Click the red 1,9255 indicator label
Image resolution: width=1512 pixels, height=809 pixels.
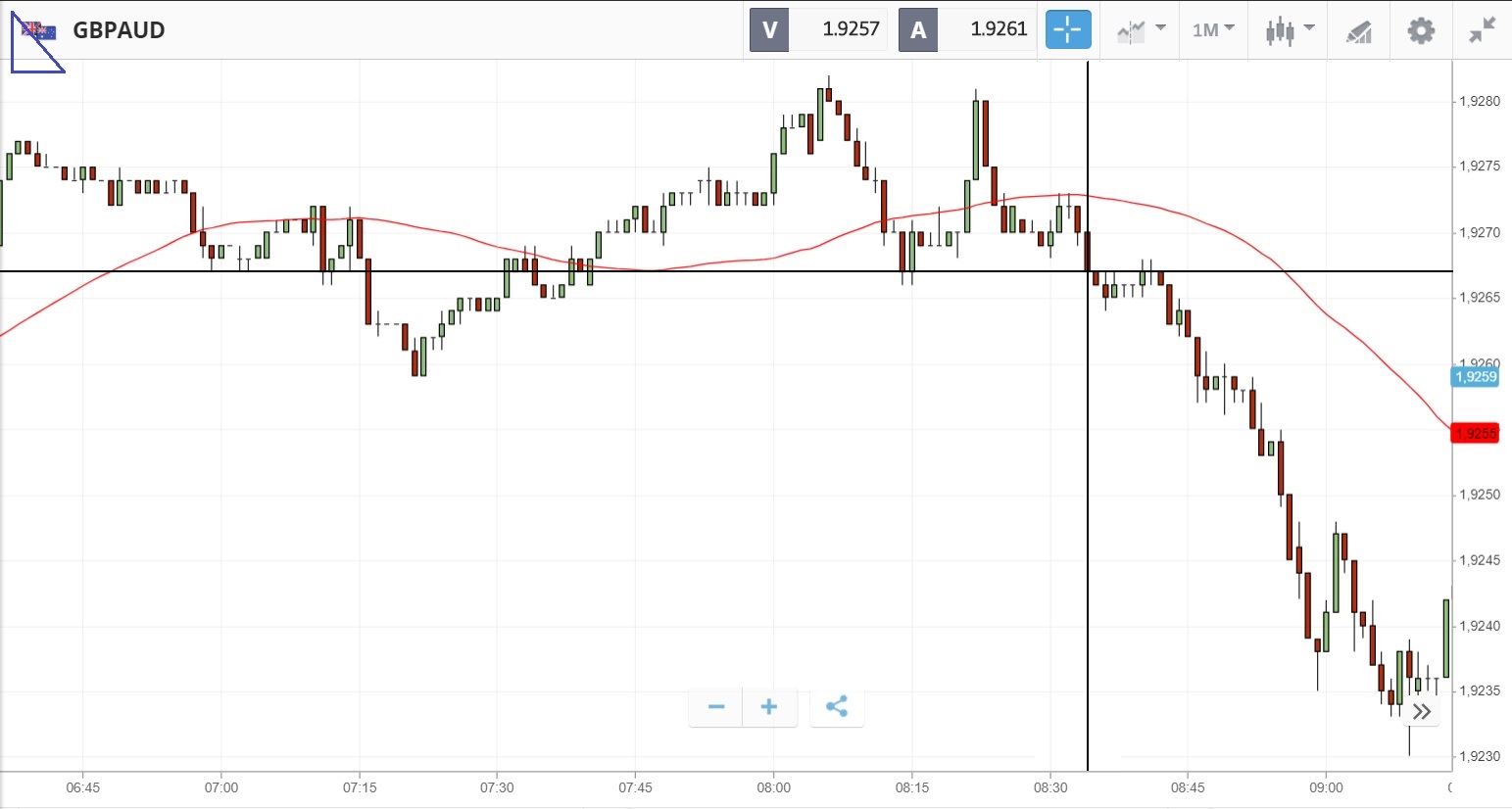tap(1475, 434)
